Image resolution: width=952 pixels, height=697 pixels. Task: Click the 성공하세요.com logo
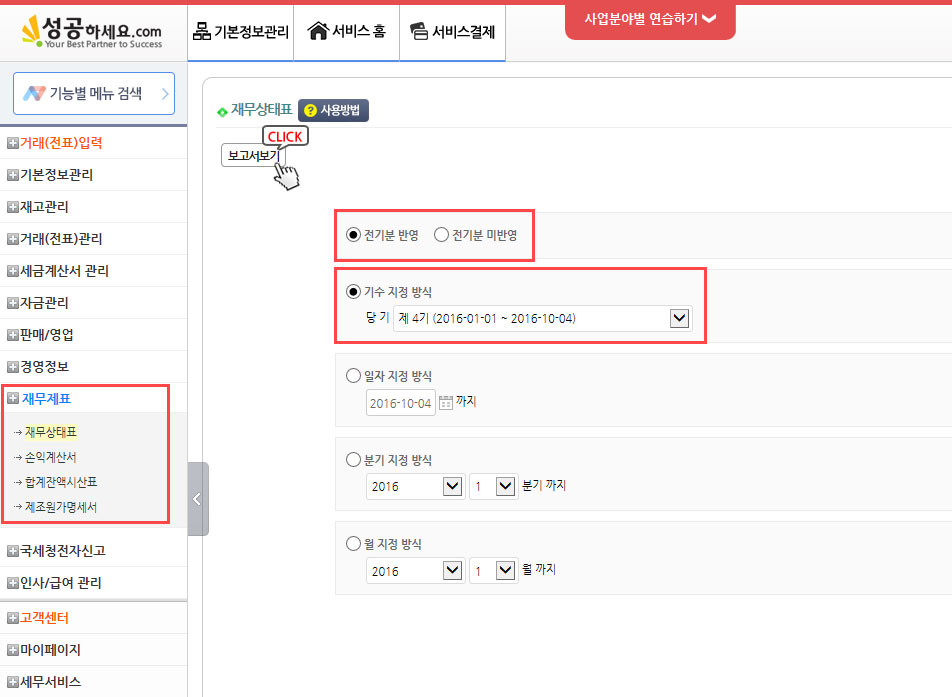pyautogui.click(x=92, y=32)
